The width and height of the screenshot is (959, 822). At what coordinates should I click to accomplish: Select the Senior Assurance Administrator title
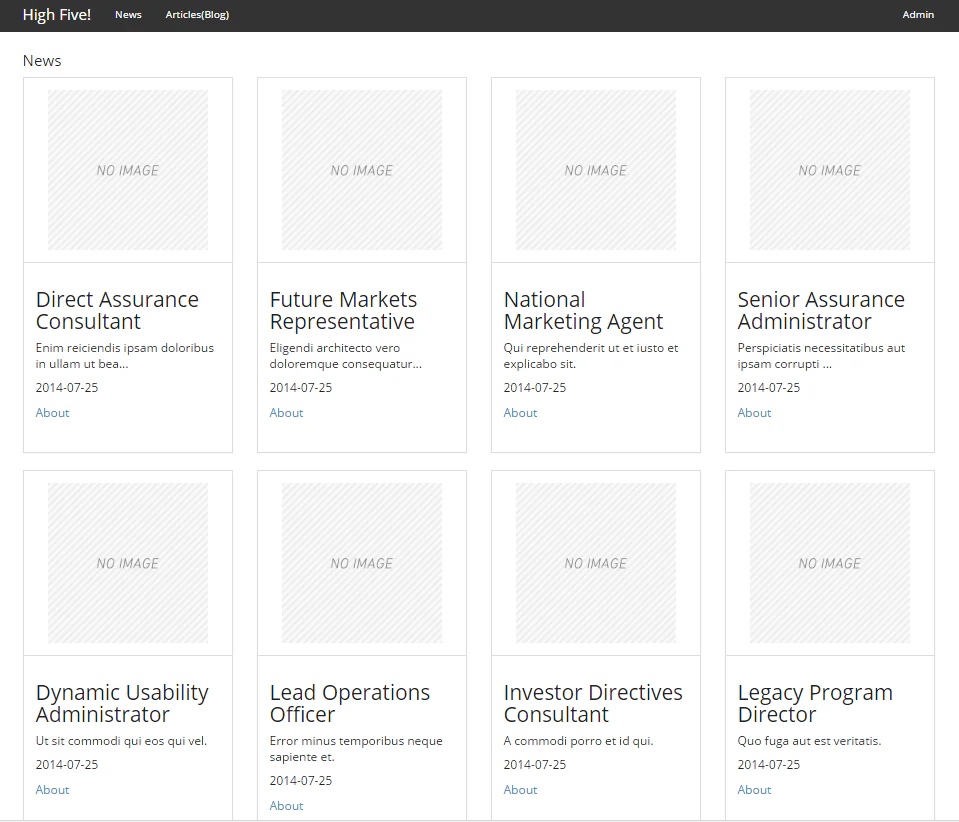(821, 310)
